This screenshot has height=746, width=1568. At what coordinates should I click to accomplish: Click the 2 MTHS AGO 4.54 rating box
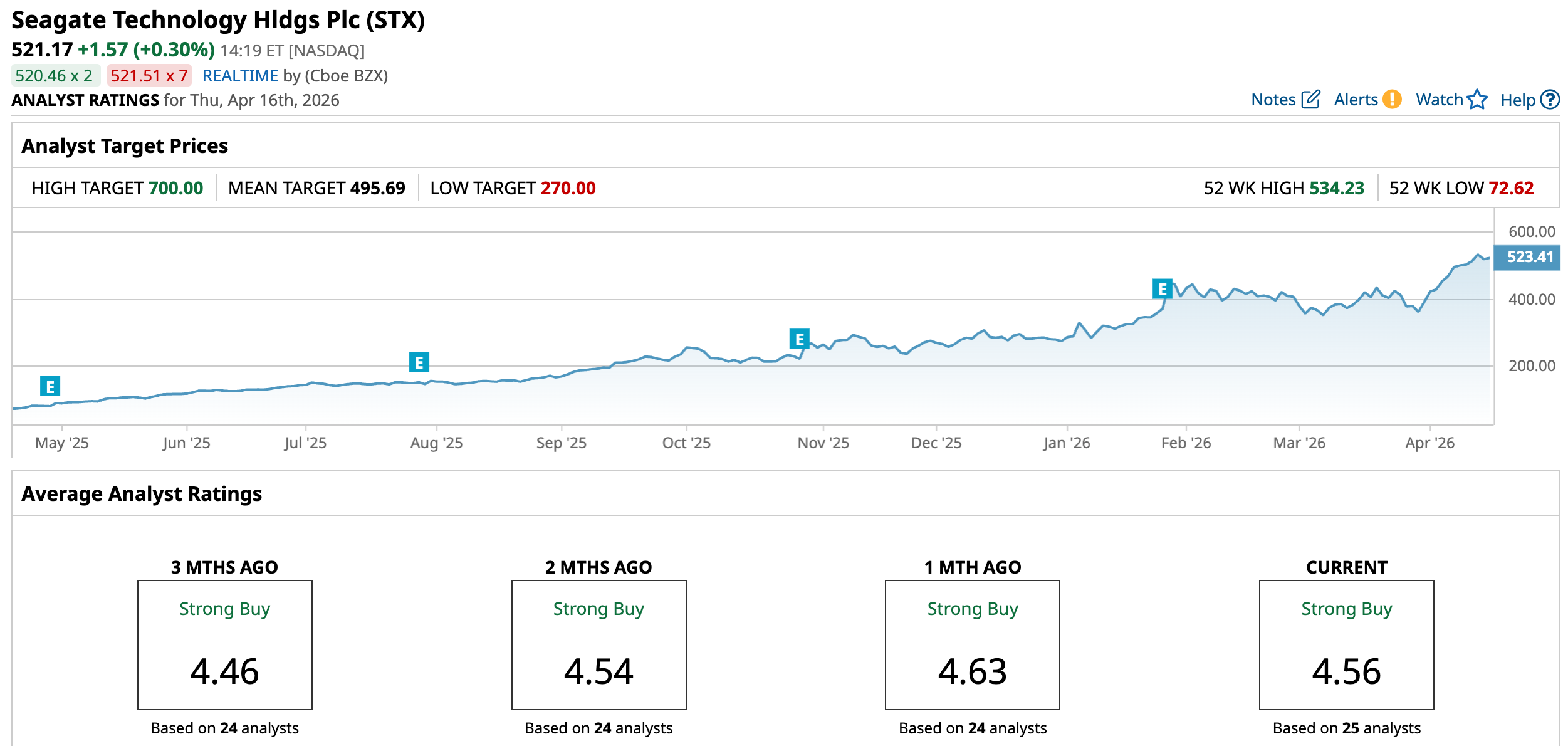(x=598, y=644)
